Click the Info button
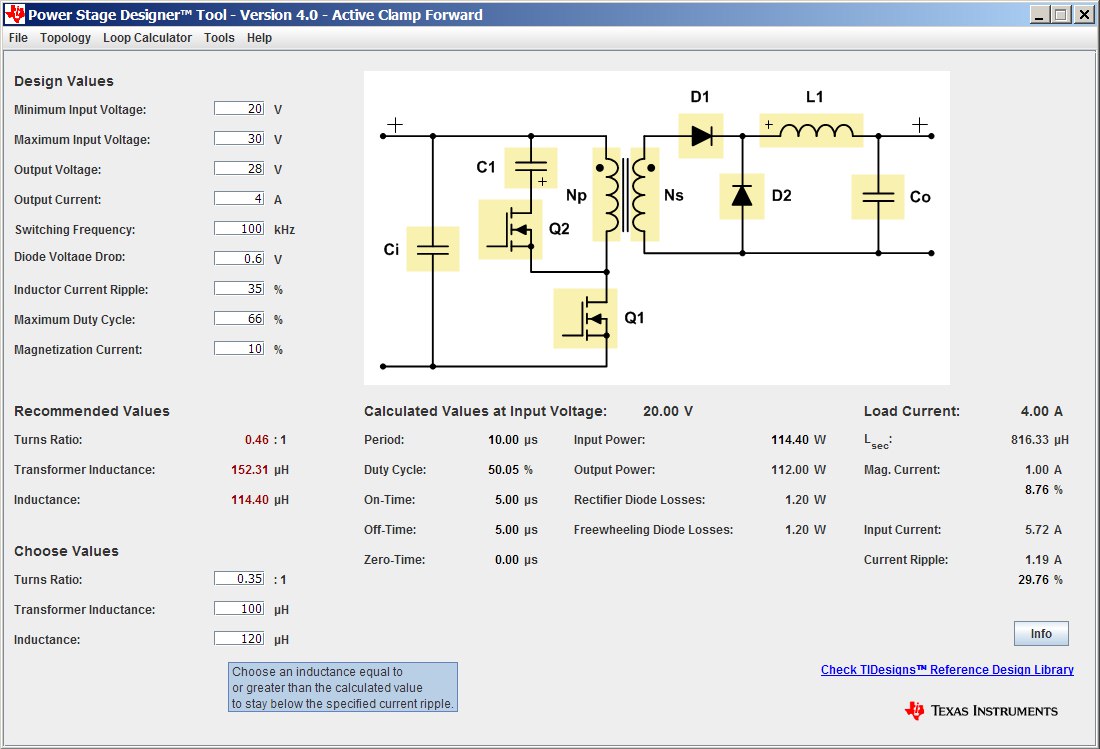Image resolution: width=1100 pixels, height=749 pixels. [1041, 633]
